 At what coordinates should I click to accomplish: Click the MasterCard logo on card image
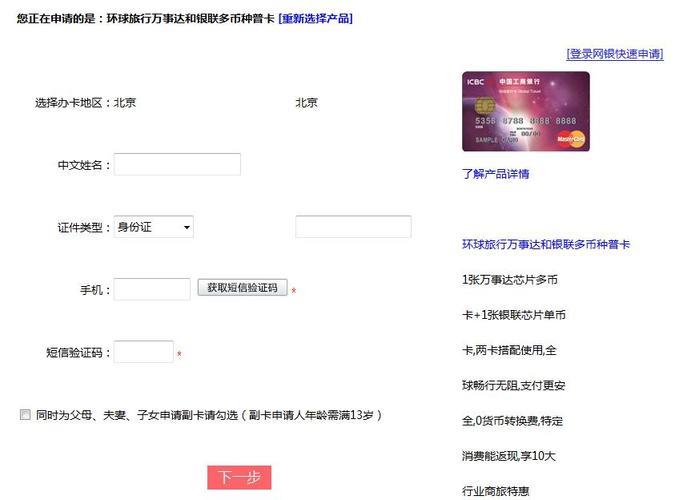571,136
